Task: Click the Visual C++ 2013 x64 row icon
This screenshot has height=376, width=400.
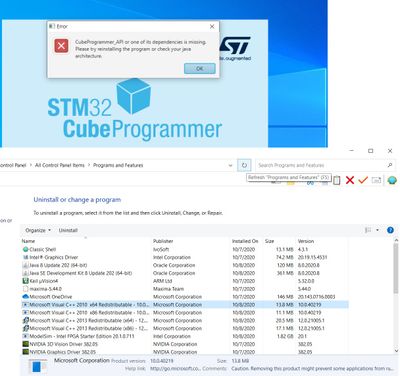Action: coord(26,320)
